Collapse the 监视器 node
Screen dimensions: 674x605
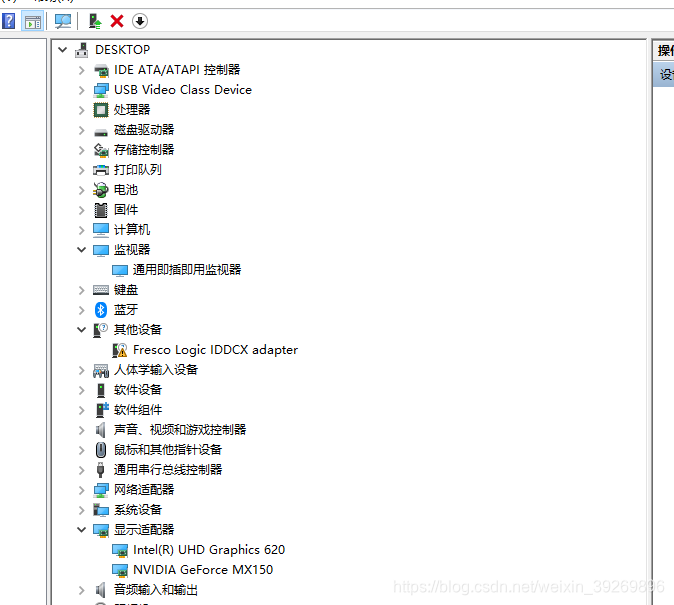82,250
